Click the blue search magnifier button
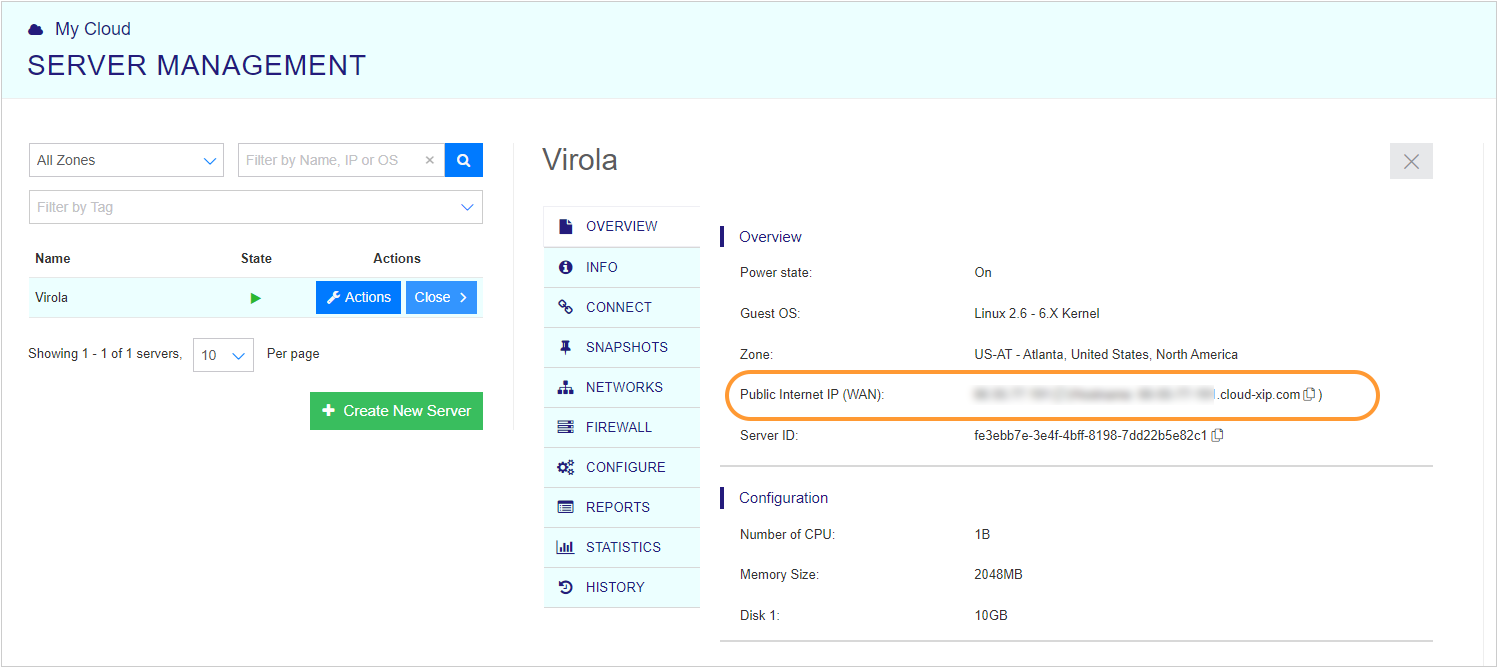Image resolution: width=1498 pixels, height=668 pixels. pos(464,160)
